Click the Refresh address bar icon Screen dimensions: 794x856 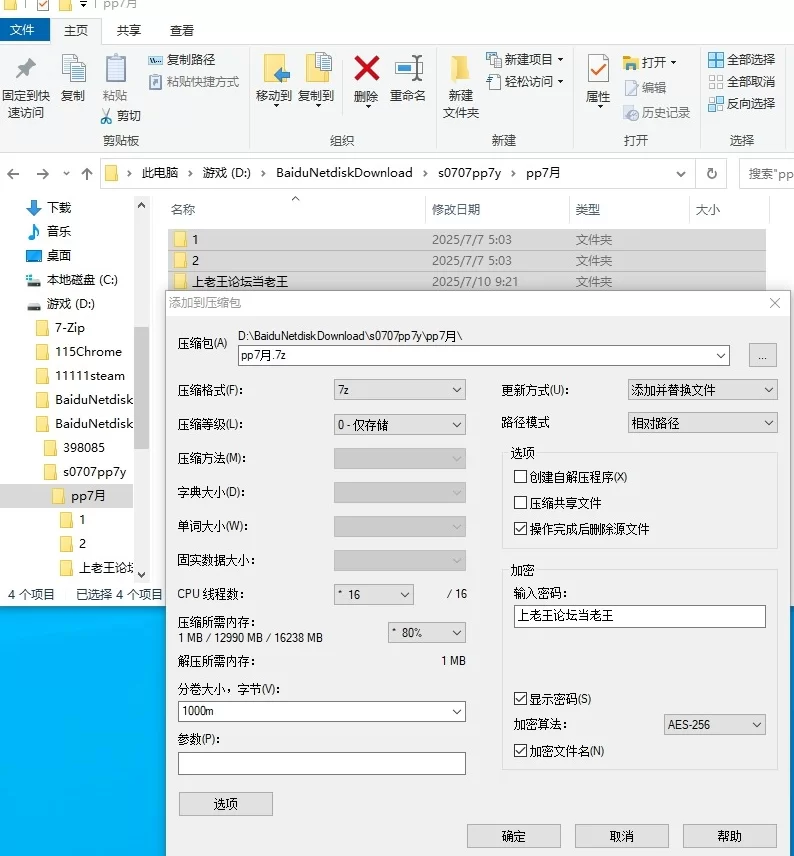712,174
